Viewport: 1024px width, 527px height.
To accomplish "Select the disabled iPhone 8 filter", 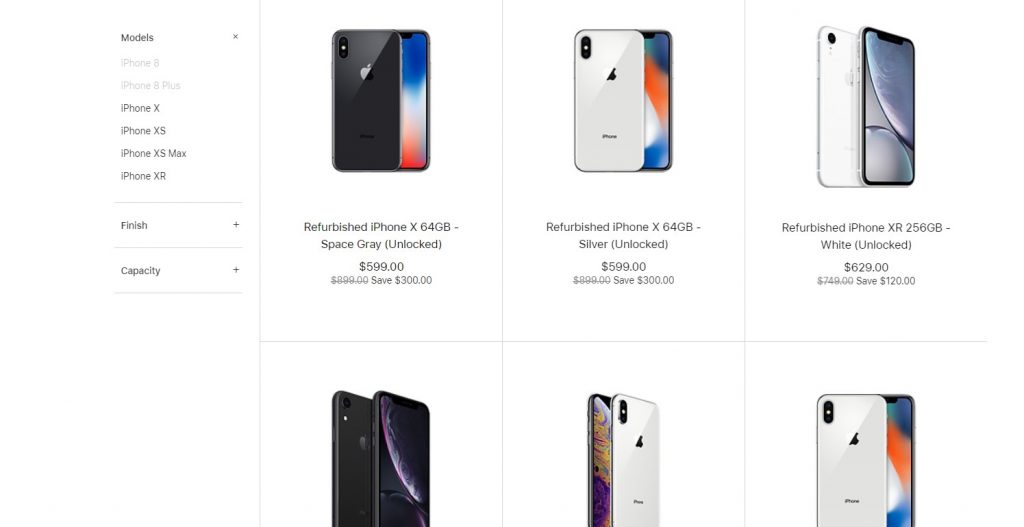I will click(x=140, y=63).
